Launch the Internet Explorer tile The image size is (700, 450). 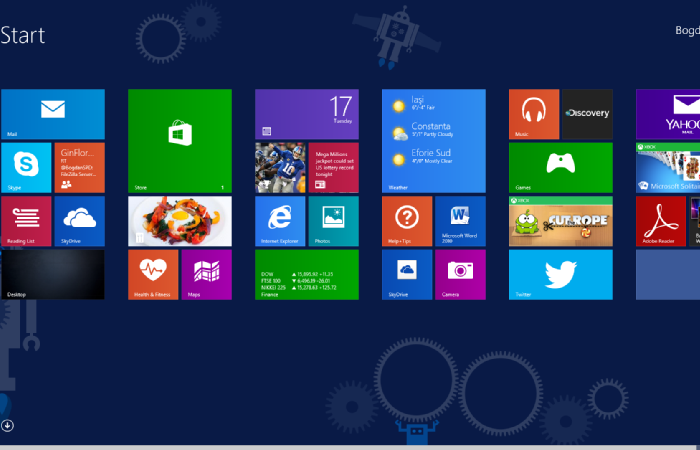280,221
